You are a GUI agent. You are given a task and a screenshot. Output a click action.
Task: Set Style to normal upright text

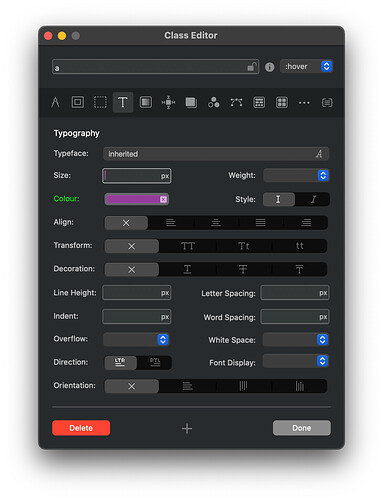(x=279, y=199)
